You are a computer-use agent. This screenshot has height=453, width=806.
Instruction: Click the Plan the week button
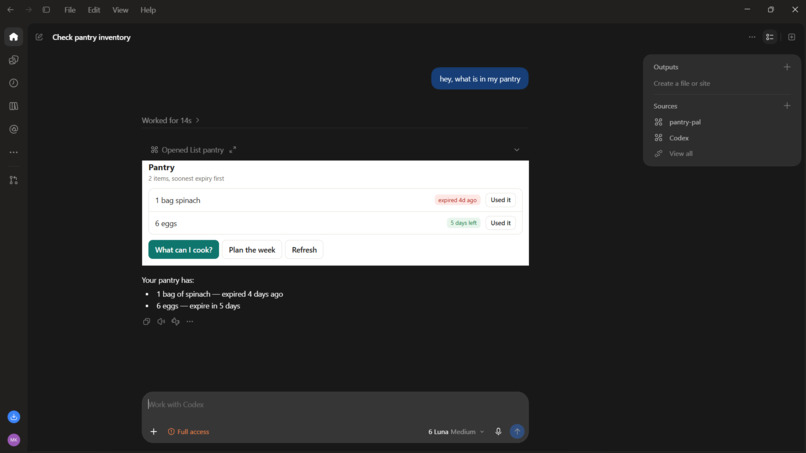pyautogui.click(x=252, y=249)
